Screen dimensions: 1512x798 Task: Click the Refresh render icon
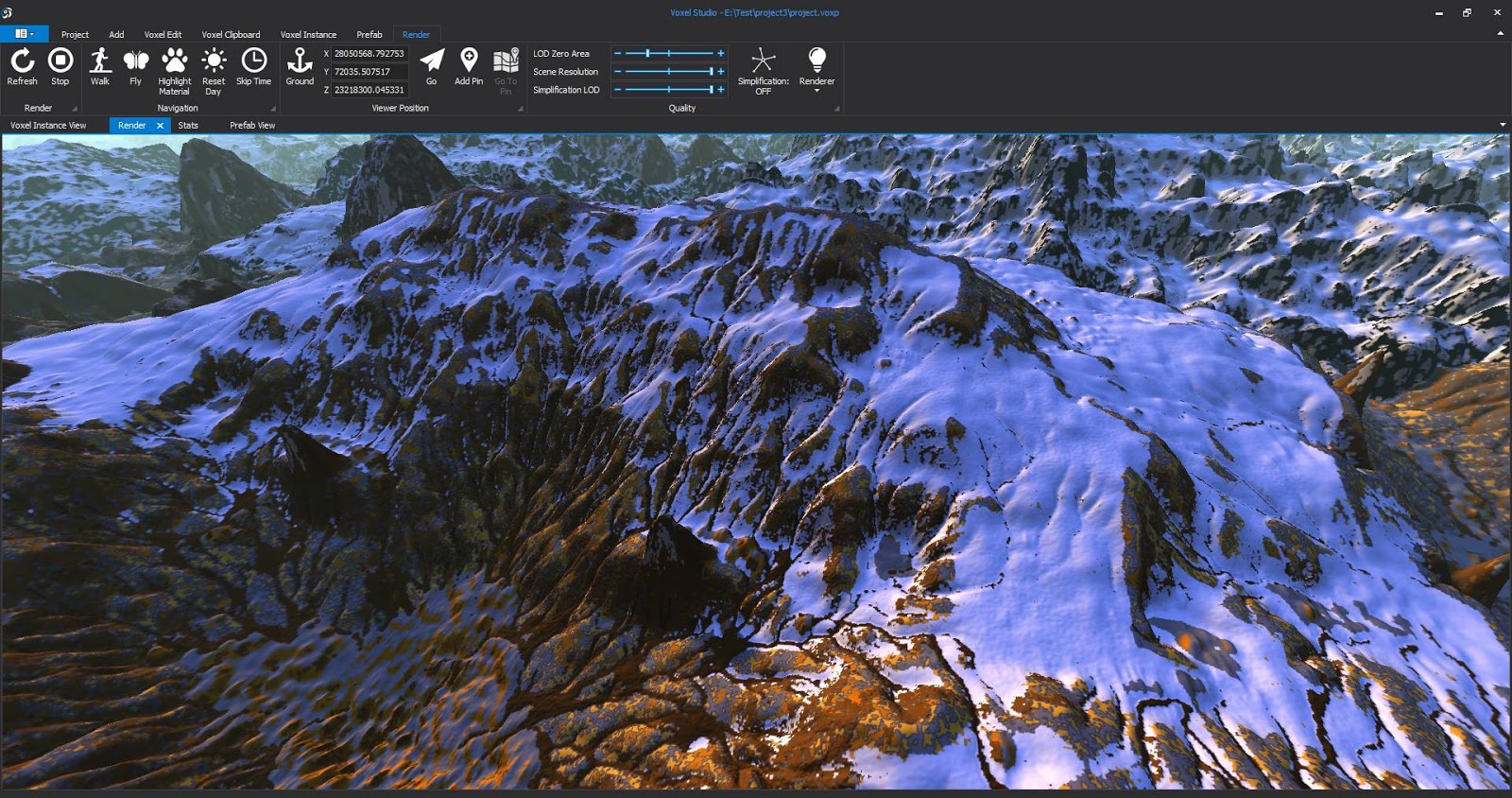[x=23, y=61]
